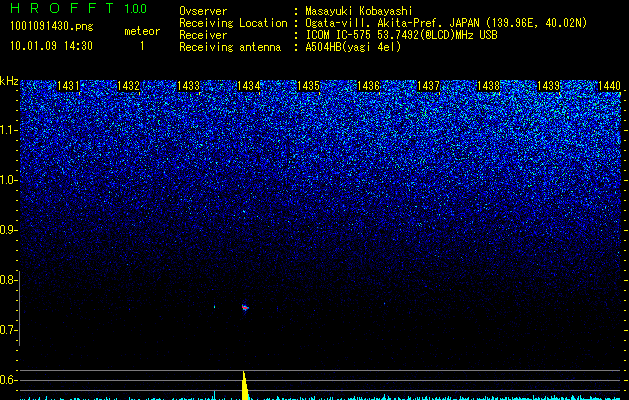
Task: Click the small cyan spike in signal graph
Action: 215,395
